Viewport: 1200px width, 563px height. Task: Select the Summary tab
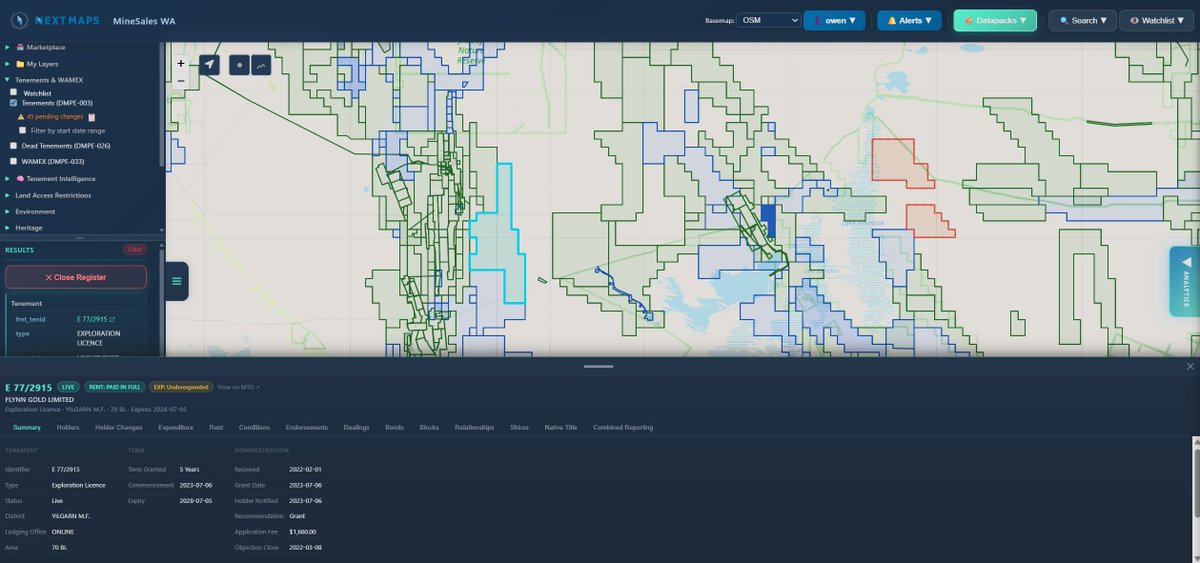pos(27,427)
